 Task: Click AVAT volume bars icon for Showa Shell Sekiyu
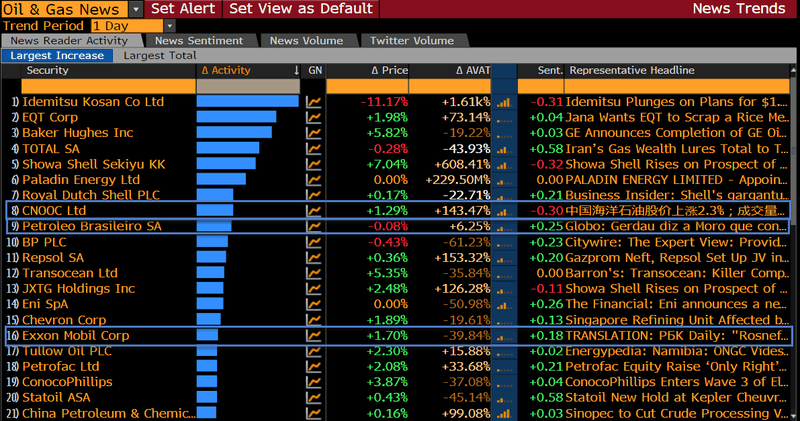tap(504, 165)
